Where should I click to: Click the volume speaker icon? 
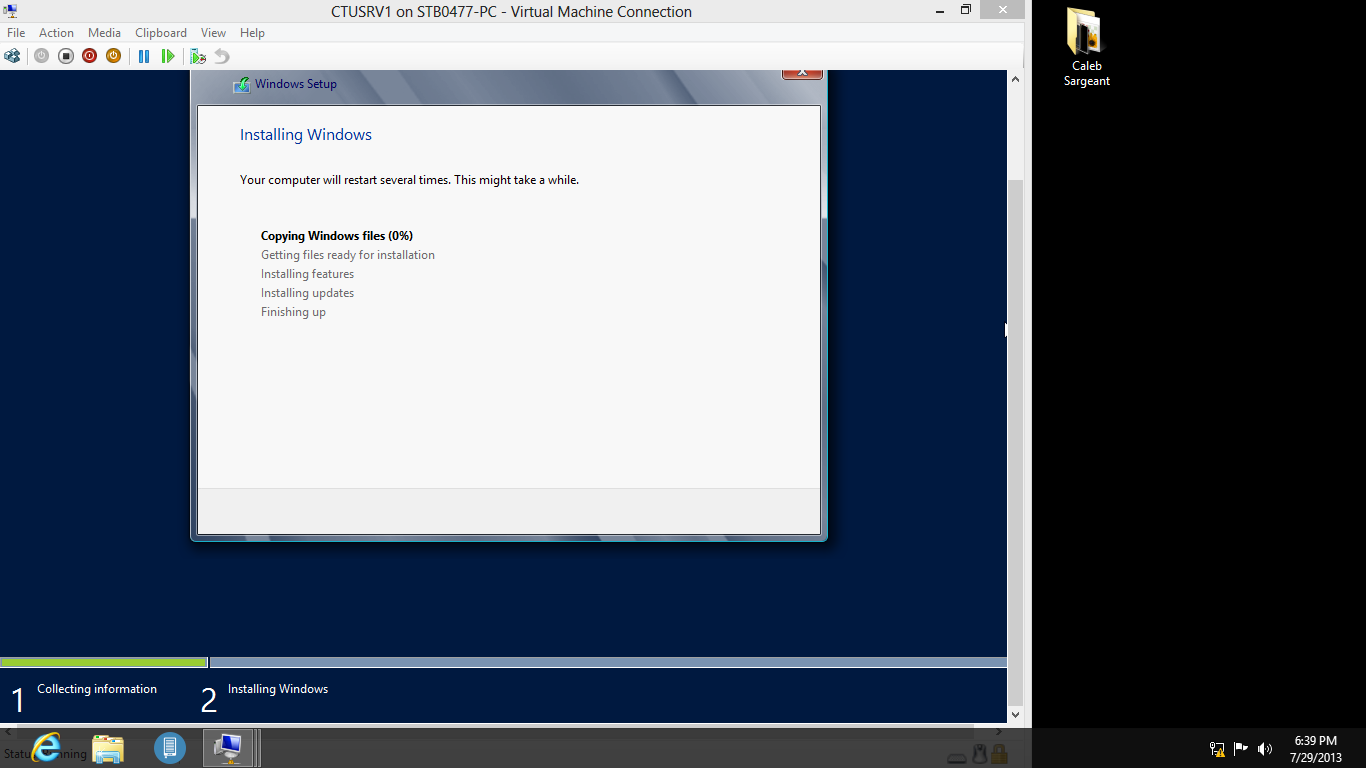pos(1265,749)
